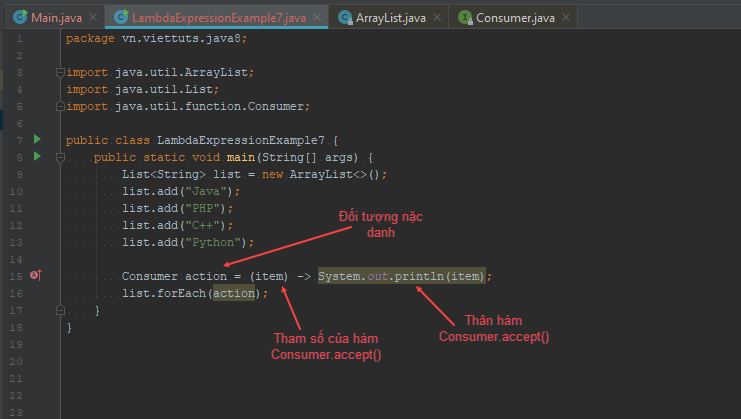Viewport: 741px width, 419px height.
Task: Click the Consumer.java interface icon
Action: click(465, 17)
